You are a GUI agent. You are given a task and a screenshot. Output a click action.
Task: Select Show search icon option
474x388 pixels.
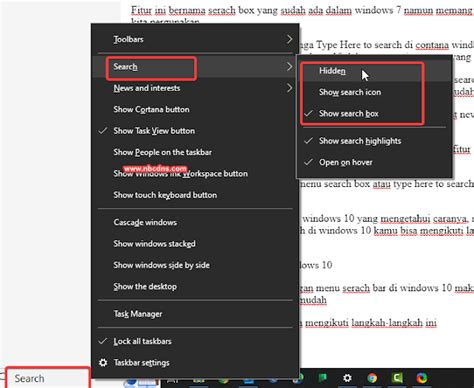375,92
